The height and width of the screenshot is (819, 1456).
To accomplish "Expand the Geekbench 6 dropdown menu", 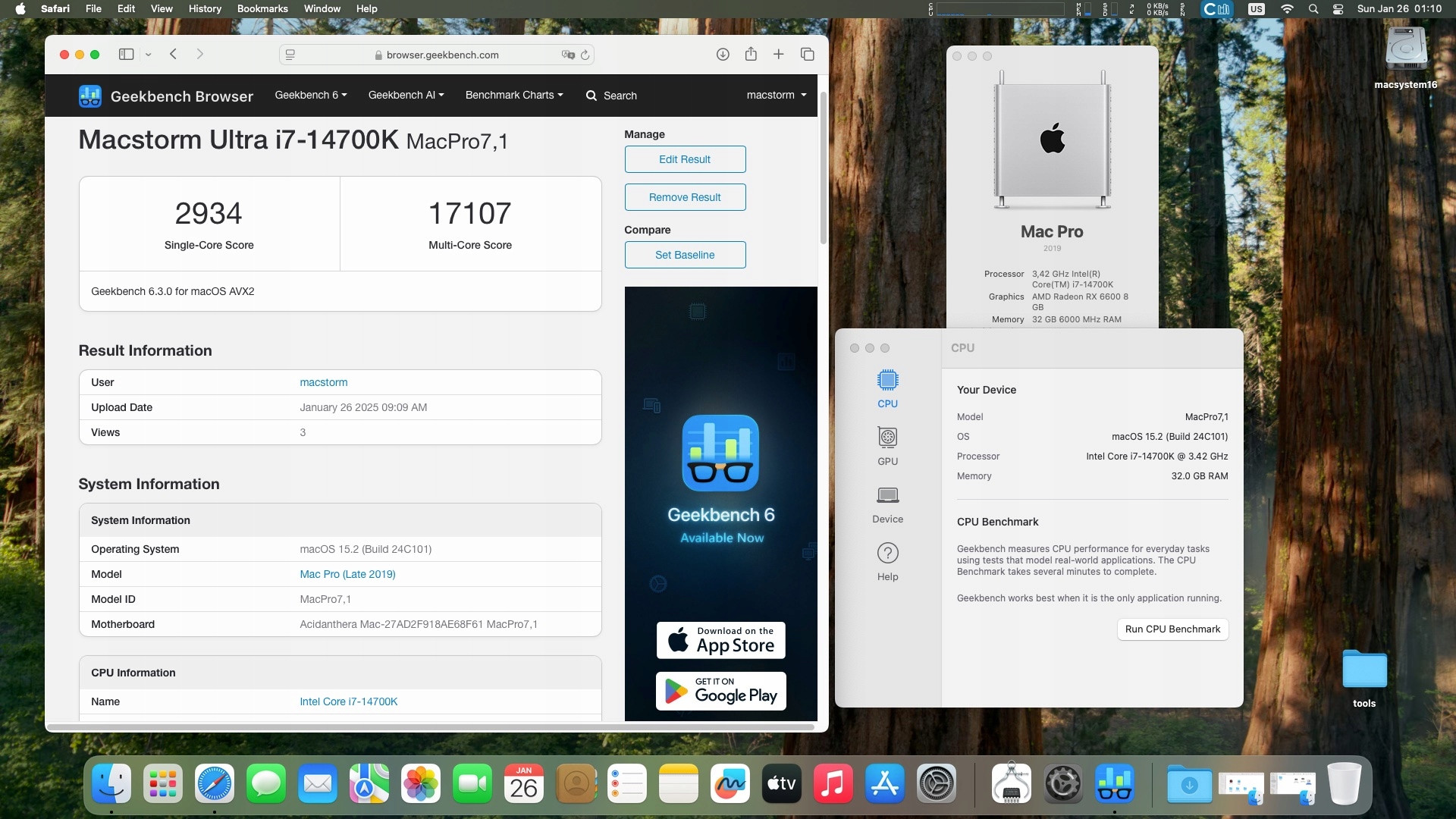I will tap(311, 95).
